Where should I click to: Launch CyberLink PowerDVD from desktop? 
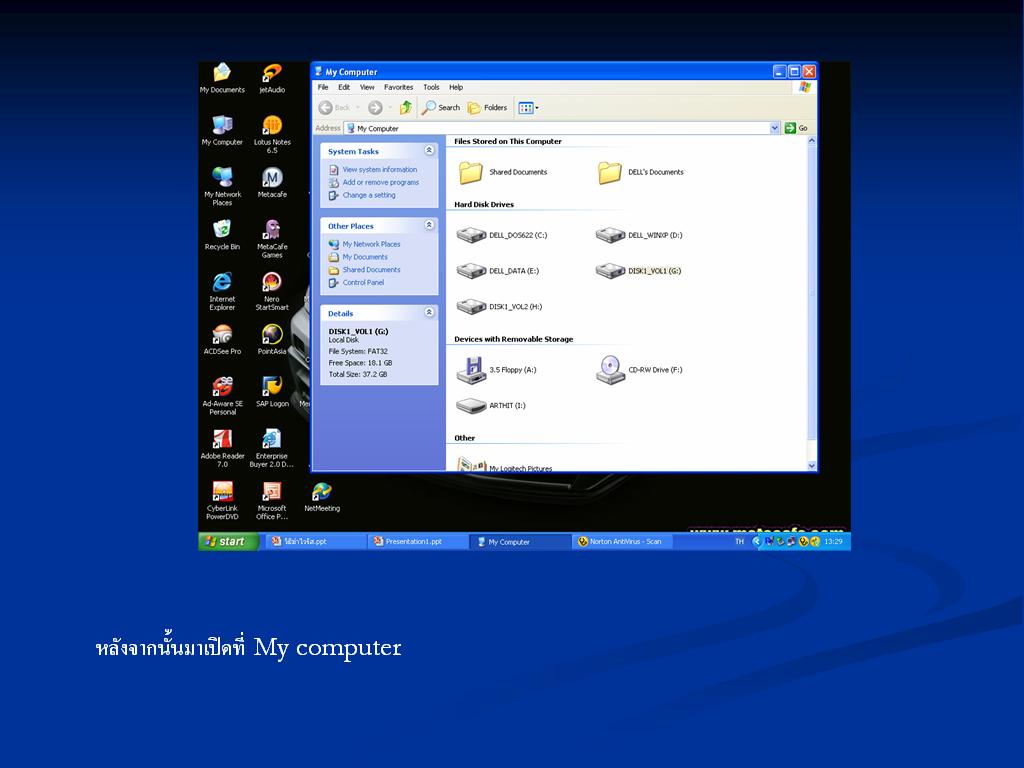click(222, 500)
